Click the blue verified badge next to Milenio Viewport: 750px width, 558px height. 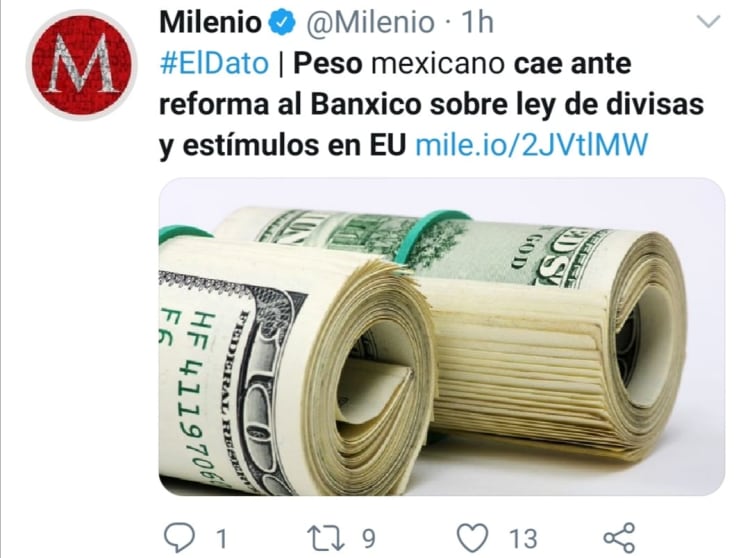(282, 22)
